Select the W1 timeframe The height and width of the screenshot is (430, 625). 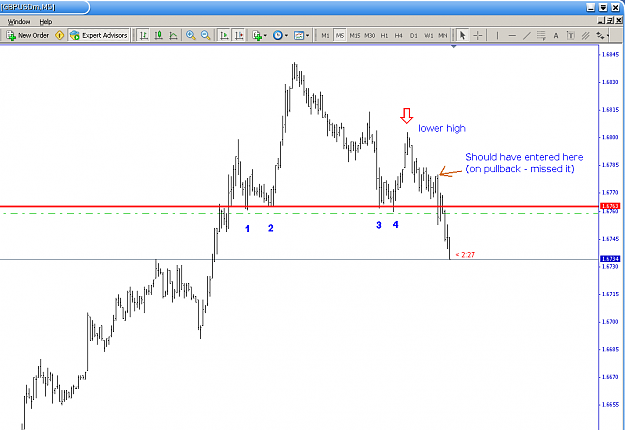pyautogui.click(x=428, y=35)
